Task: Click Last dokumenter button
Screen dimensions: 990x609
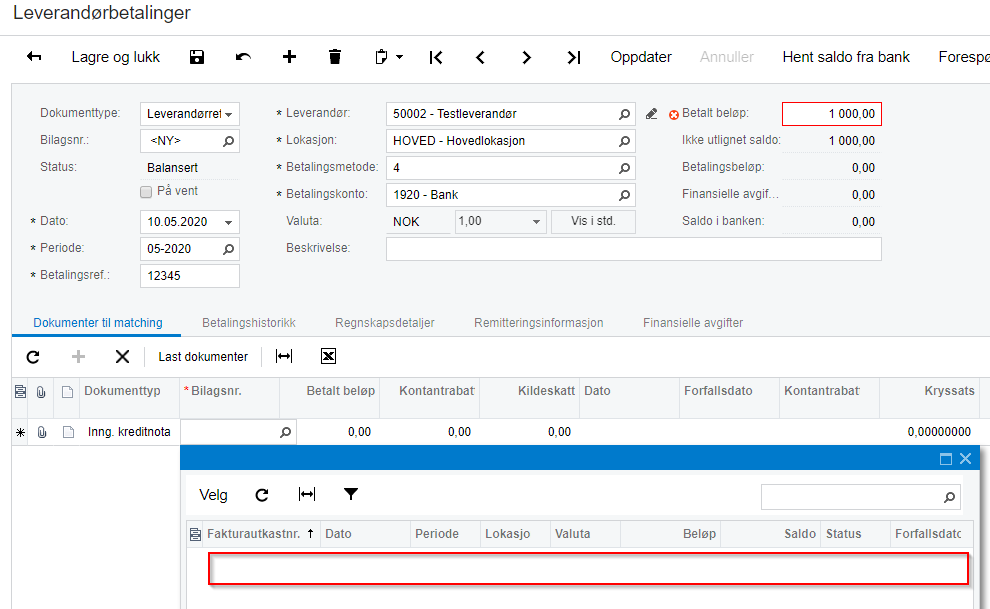Action: (203, 357)
